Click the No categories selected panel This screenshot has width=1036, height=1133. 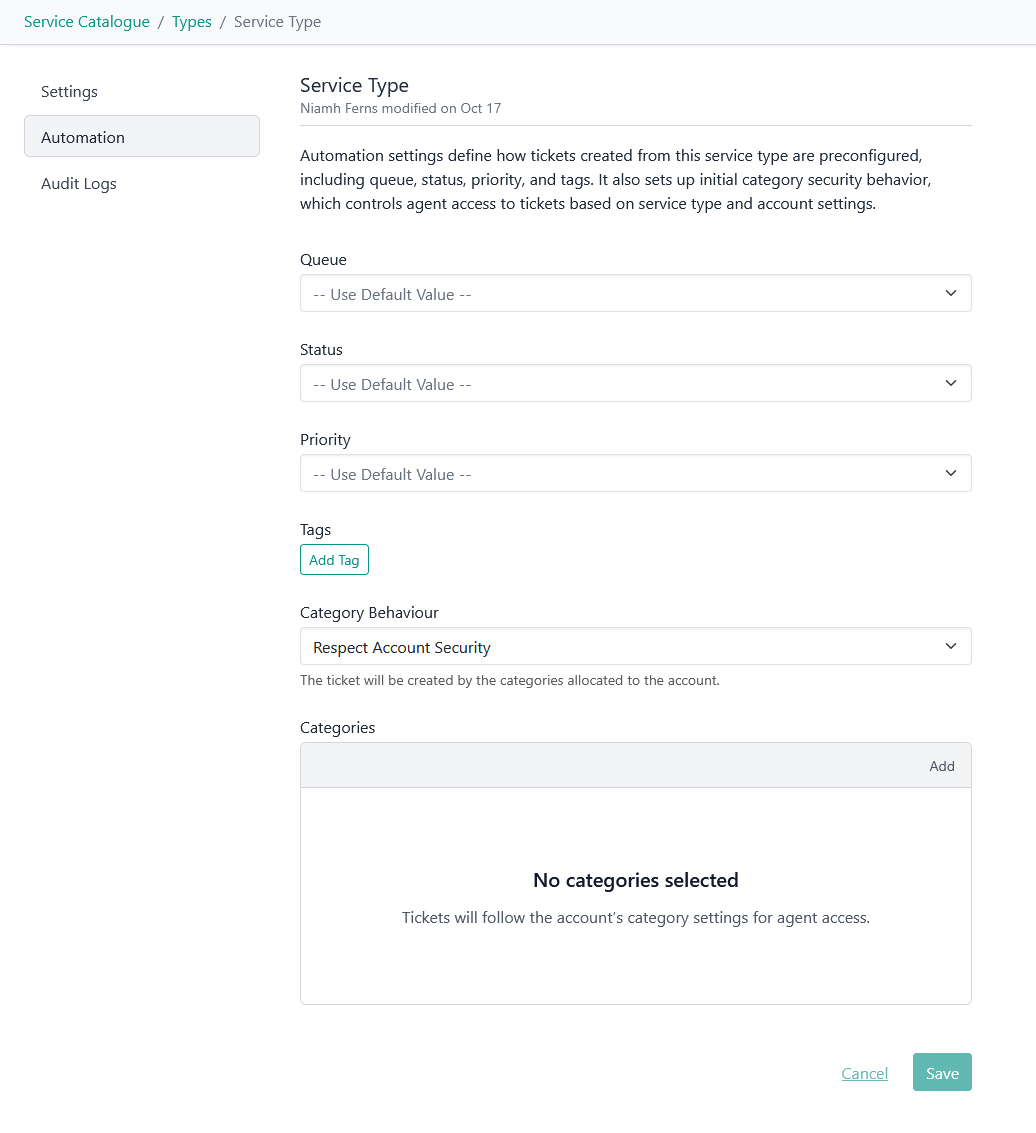point(636,896)
